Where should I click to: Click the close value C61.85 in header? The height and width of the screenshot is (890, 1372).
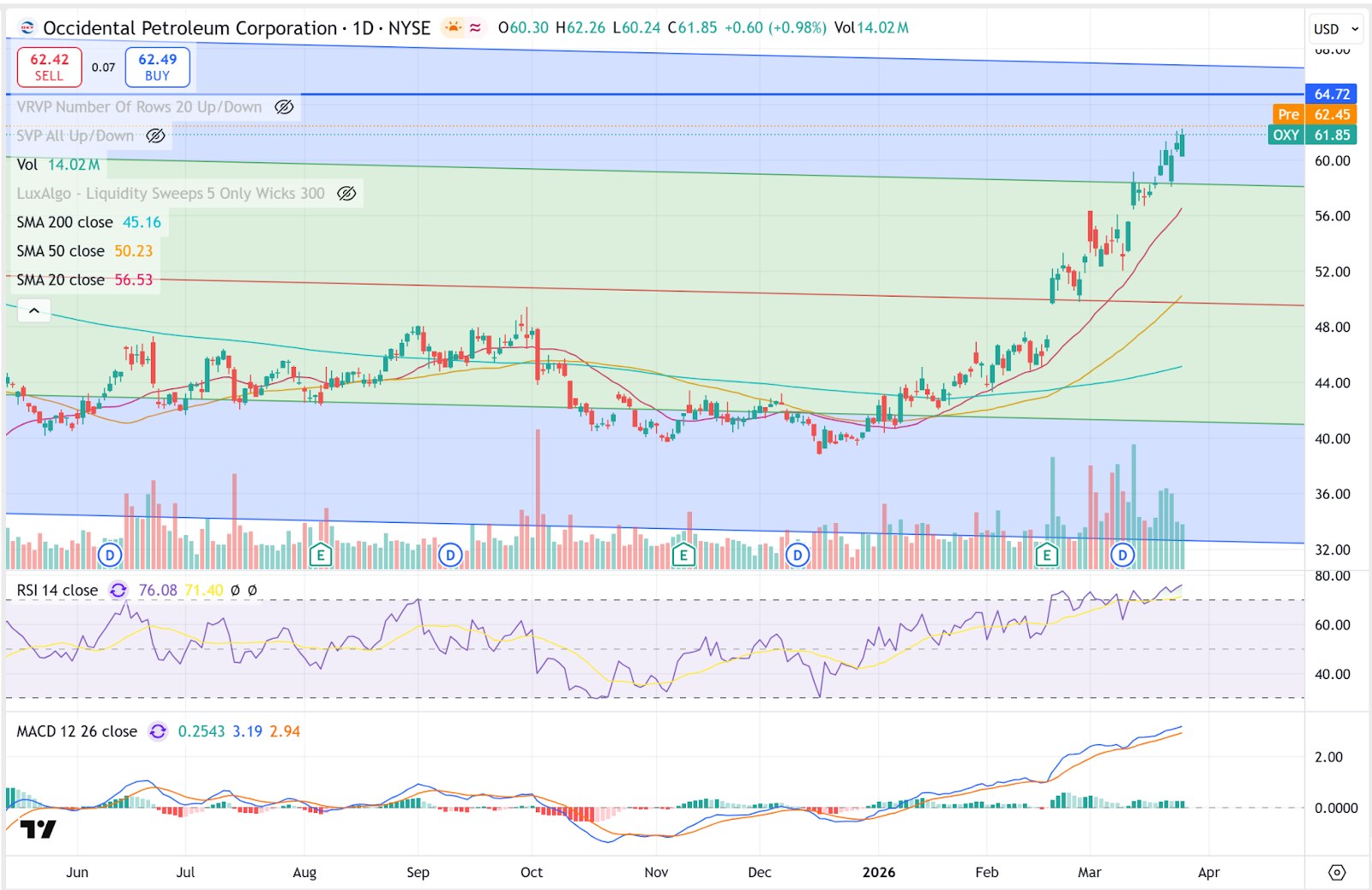click(x=692, y=27)
